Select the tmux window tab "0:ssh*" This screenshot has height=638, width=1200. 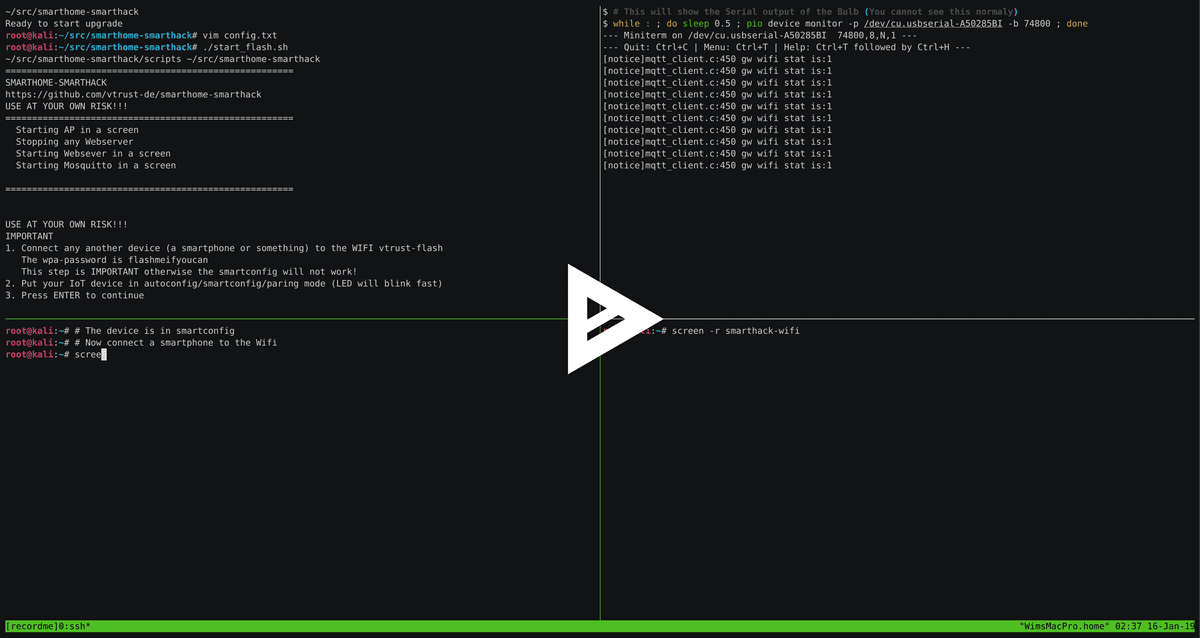(73, 626)
